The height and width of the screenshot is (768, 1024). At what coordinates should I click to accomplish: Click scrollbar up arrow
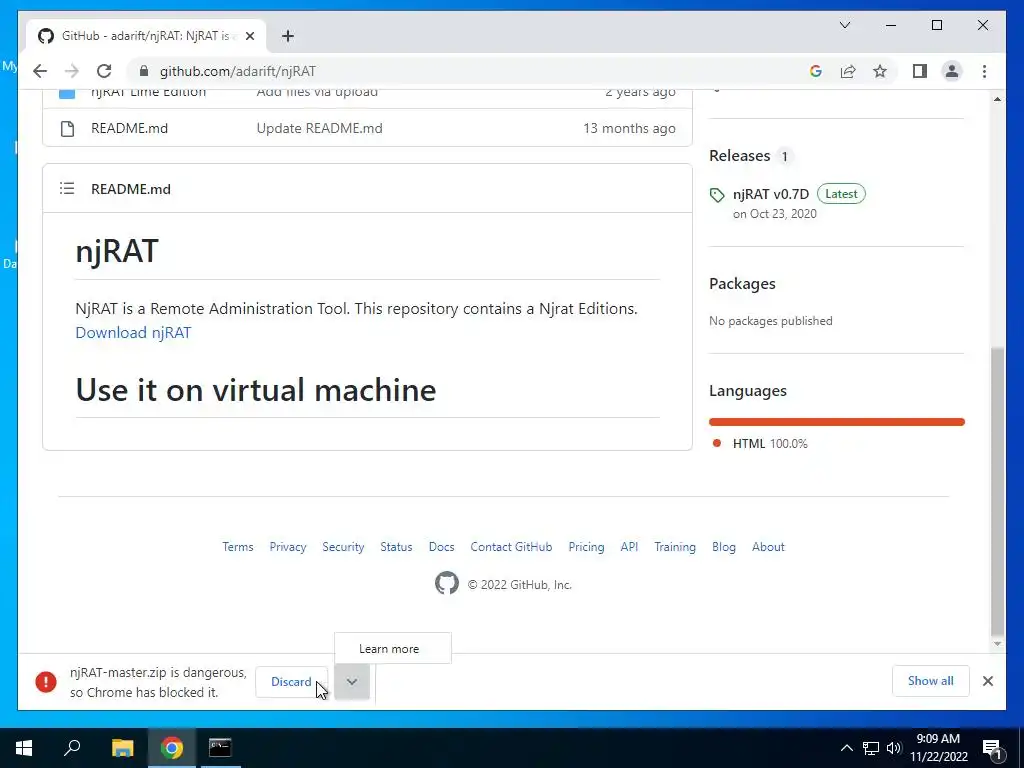tap(997, 99)
